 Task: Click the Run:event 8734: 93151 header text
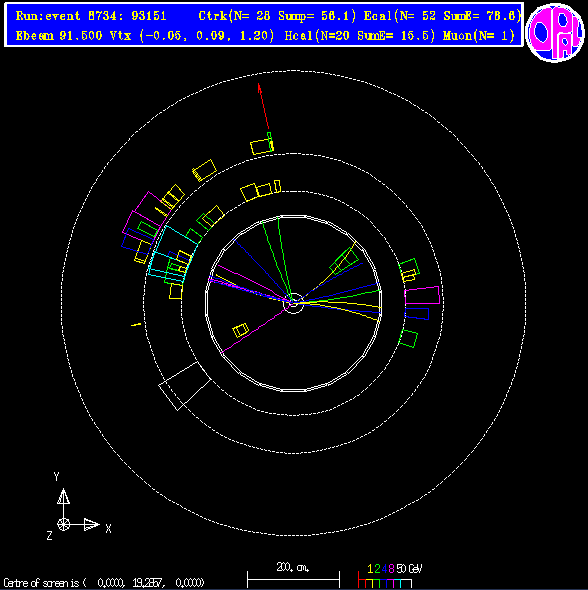tap(91, 16)
